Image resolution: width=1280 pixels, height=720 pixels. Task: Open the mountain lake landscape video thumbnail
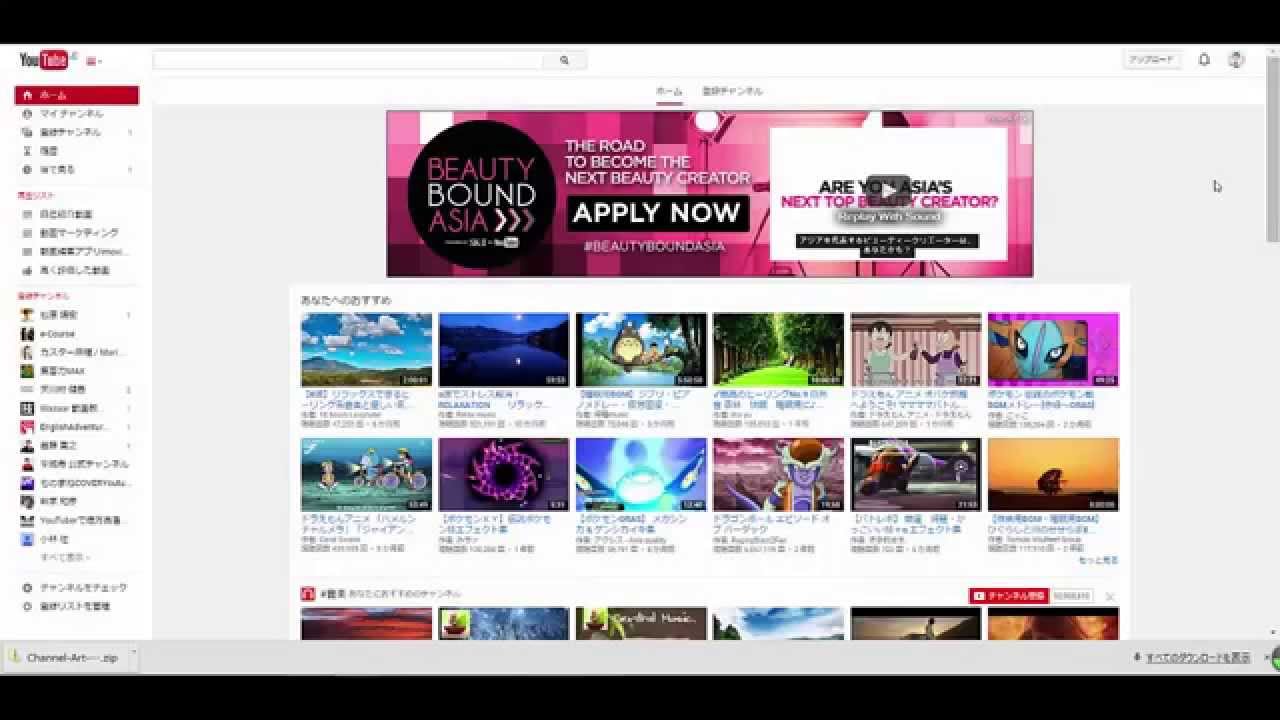pos(367,349)
